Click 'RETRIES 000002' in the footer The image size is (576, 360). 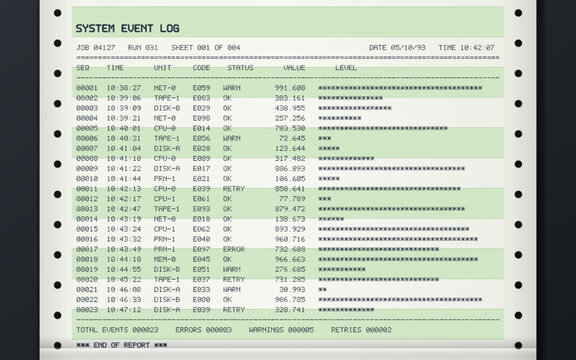click(361, 330)
